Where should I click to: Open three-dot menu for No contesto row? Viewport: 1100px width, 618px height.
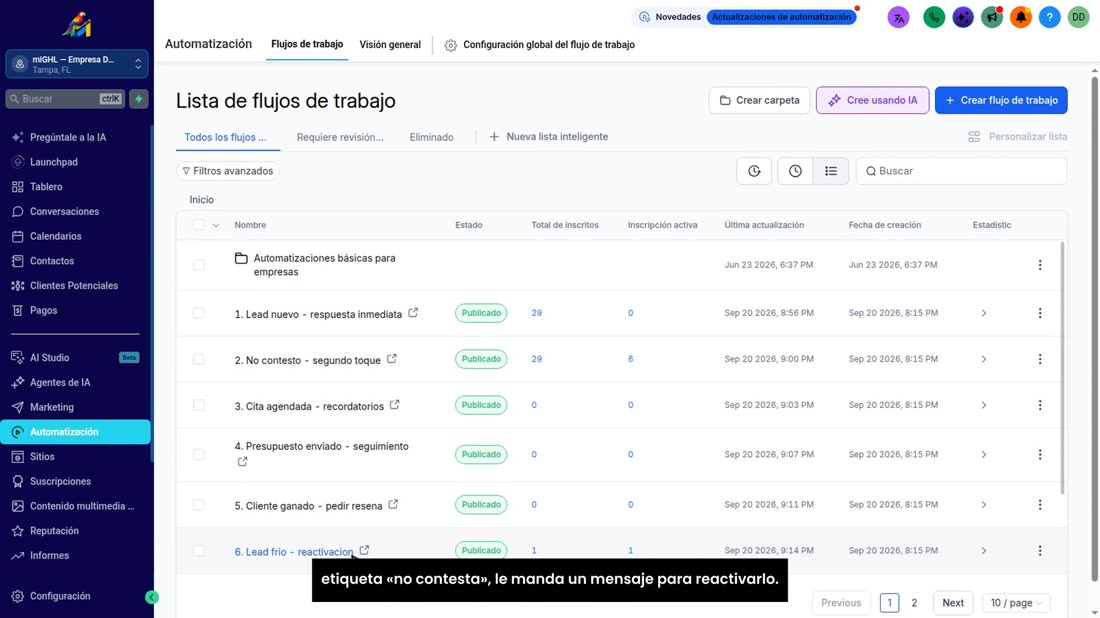click(x=1040, y=359)
